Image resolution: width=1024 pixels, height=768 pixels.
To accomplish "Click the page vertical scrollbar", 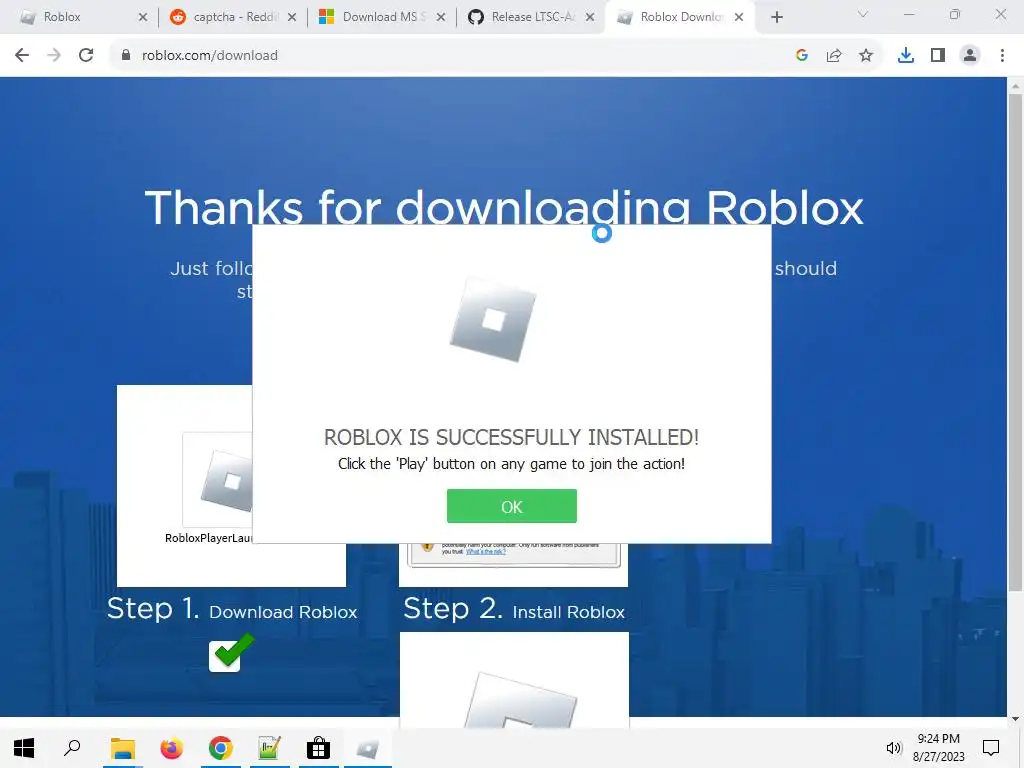I will [1015, 342].
